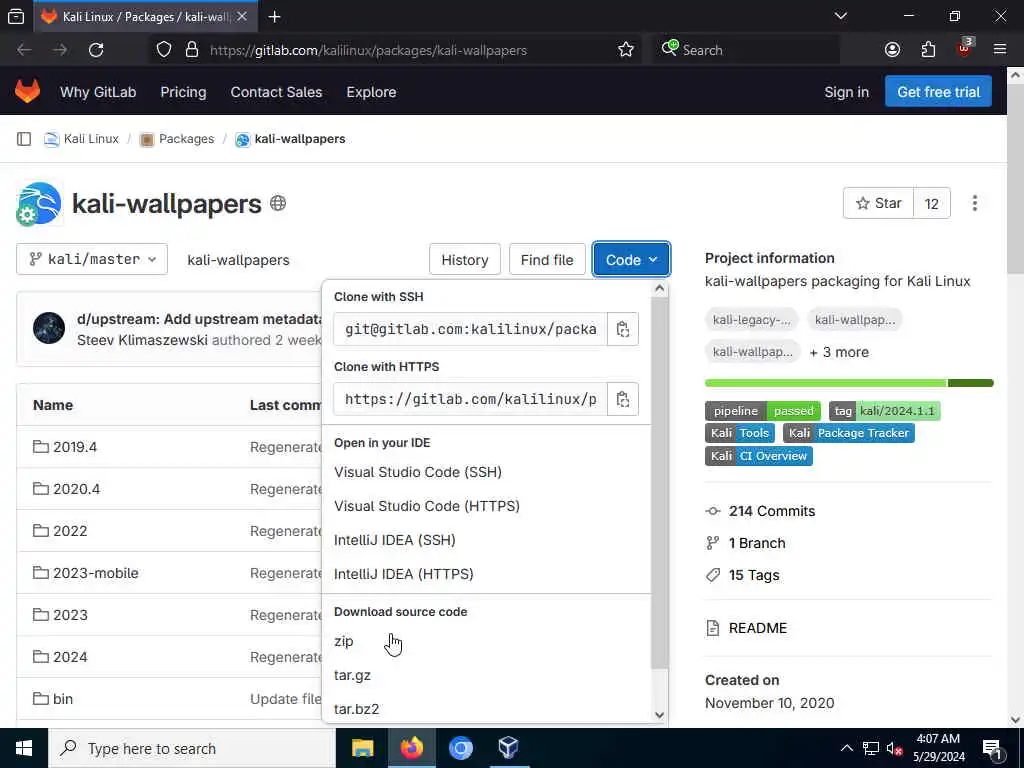Screen dimensions: 1024x768
Task: Show hidden system tray icons
Action: click(846, 748)
